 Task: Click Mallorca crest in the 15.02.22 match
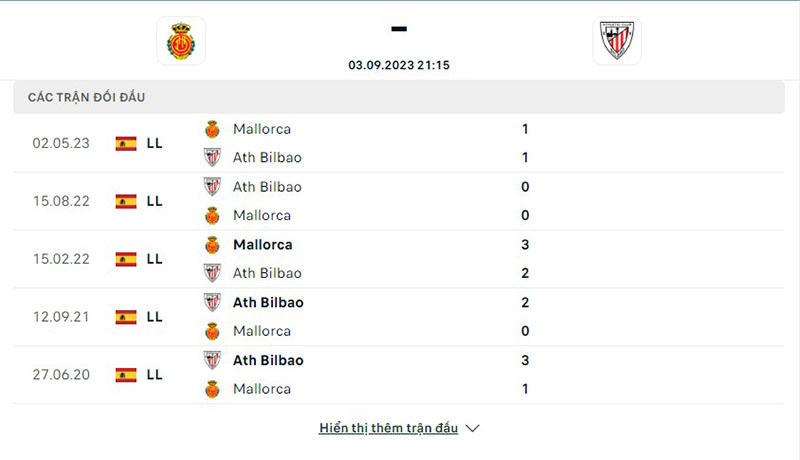[x=212, y=245]
